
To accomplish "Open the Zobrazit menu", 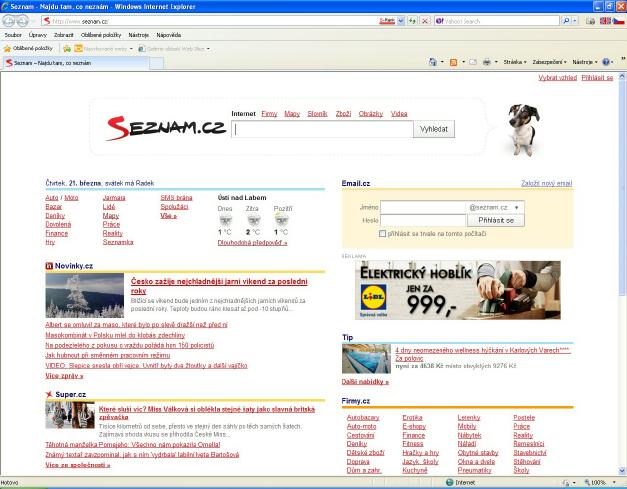I will [x=64, y=35].
